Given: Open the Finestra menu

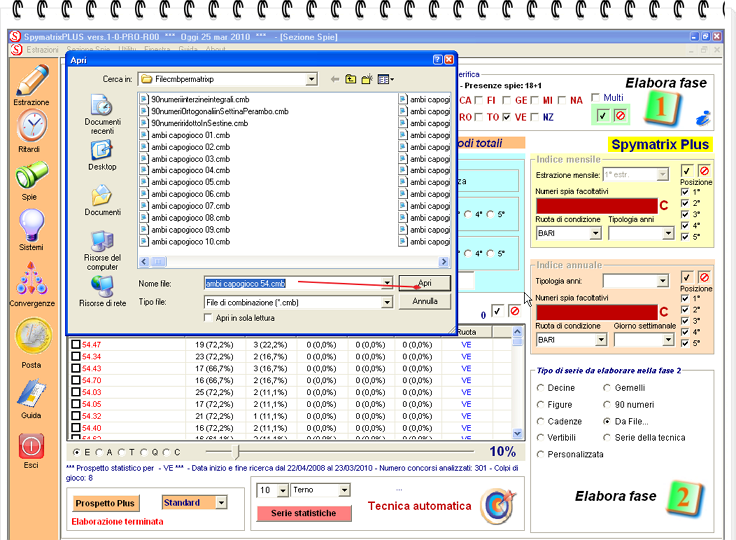Looking at the screenshot, I should pyautogui.click(x=157, y=49).
